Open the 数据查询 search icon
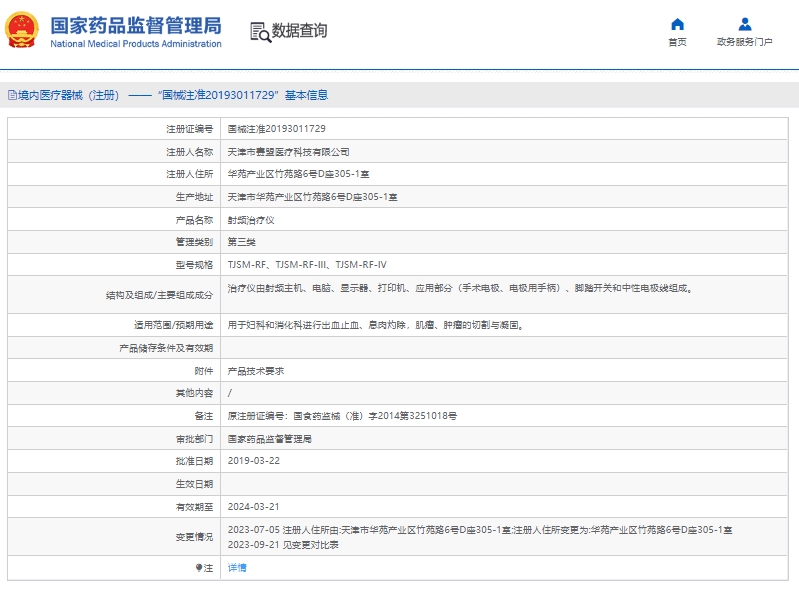The height and width of the screenshot is (589, 799). coord(260,32)
